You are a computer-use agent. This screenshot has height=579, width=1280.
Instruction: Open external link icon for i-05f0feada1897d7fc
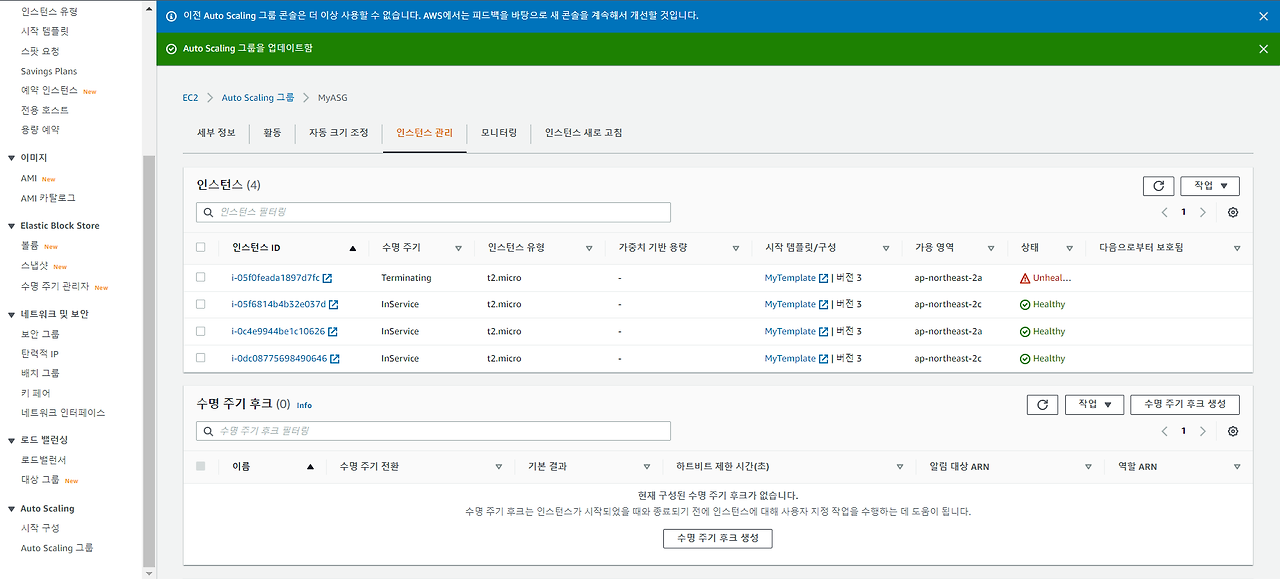point(327,278)
